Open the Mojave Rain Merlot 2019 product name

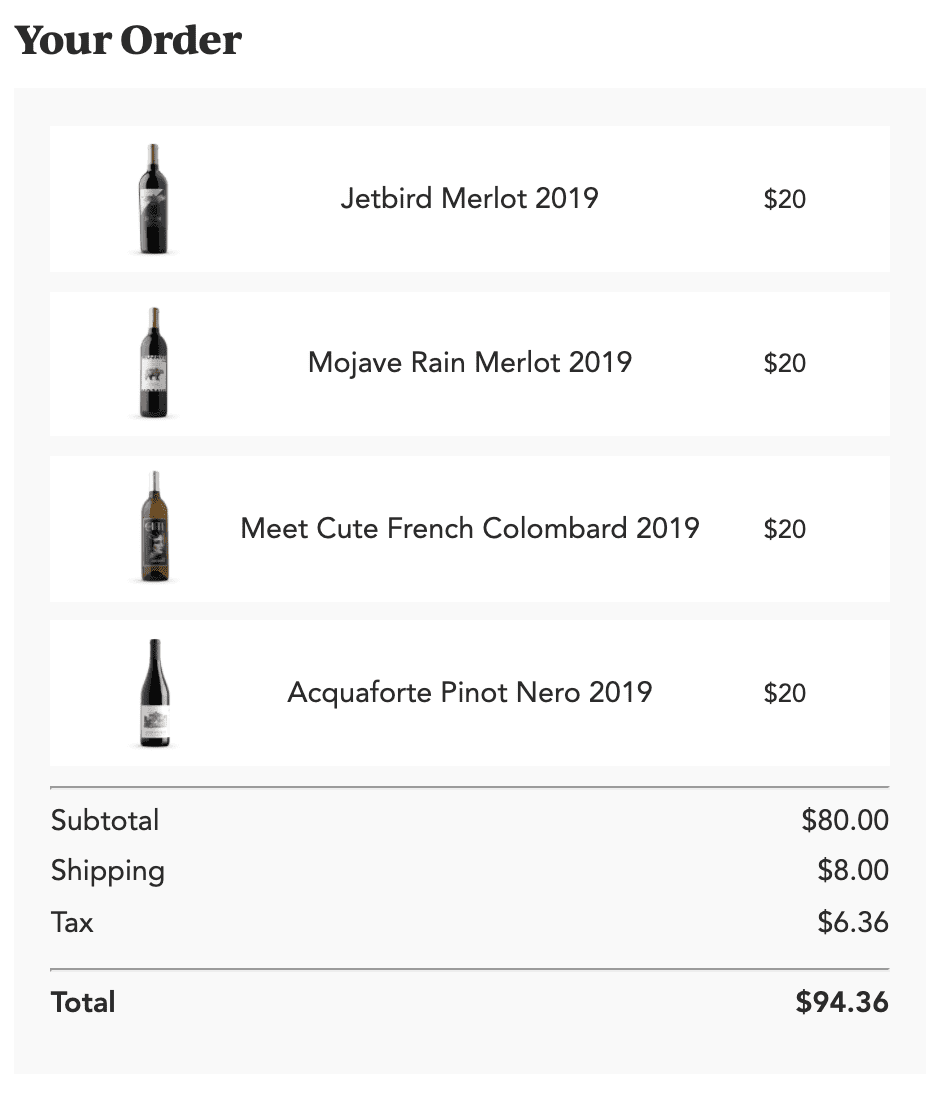[470, 363]
